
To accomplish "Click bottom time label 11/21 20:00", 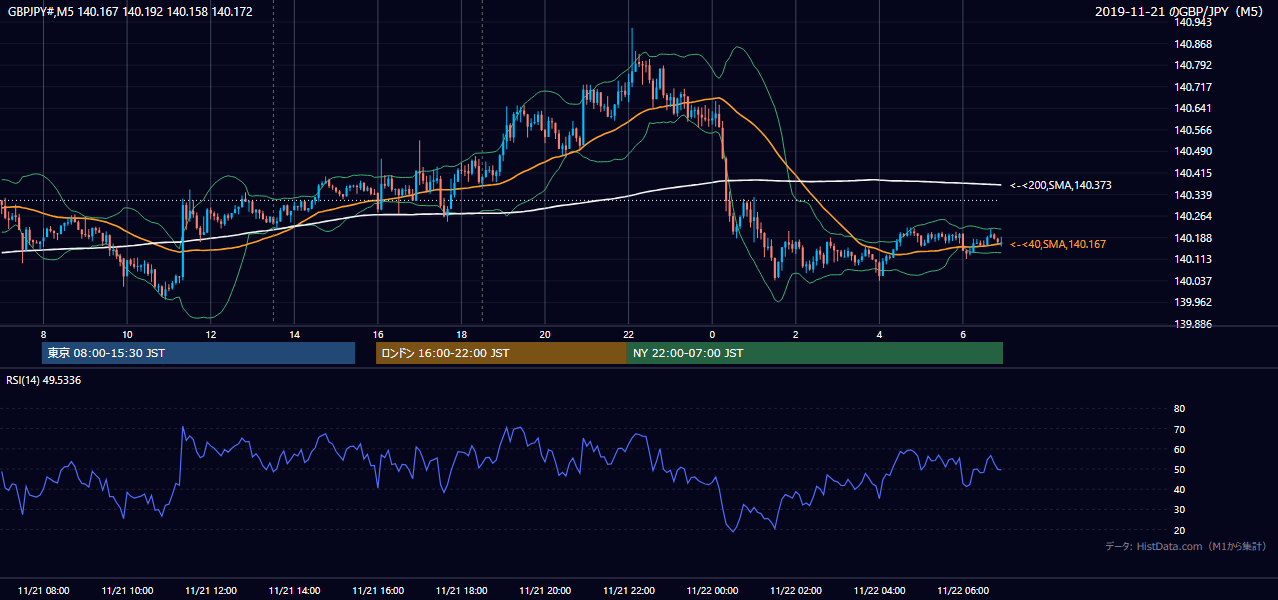I will point(545,590).
